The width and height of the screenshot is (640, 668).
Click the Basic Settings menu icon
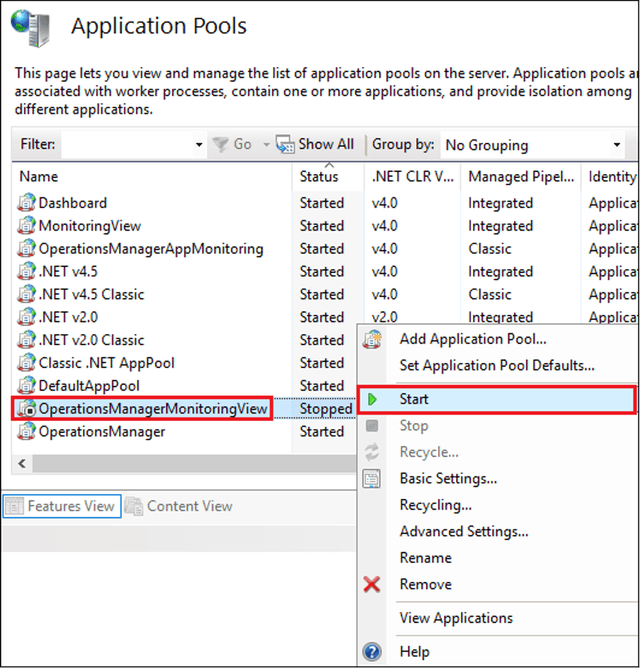pyautogui.click(x=372, y=478)
